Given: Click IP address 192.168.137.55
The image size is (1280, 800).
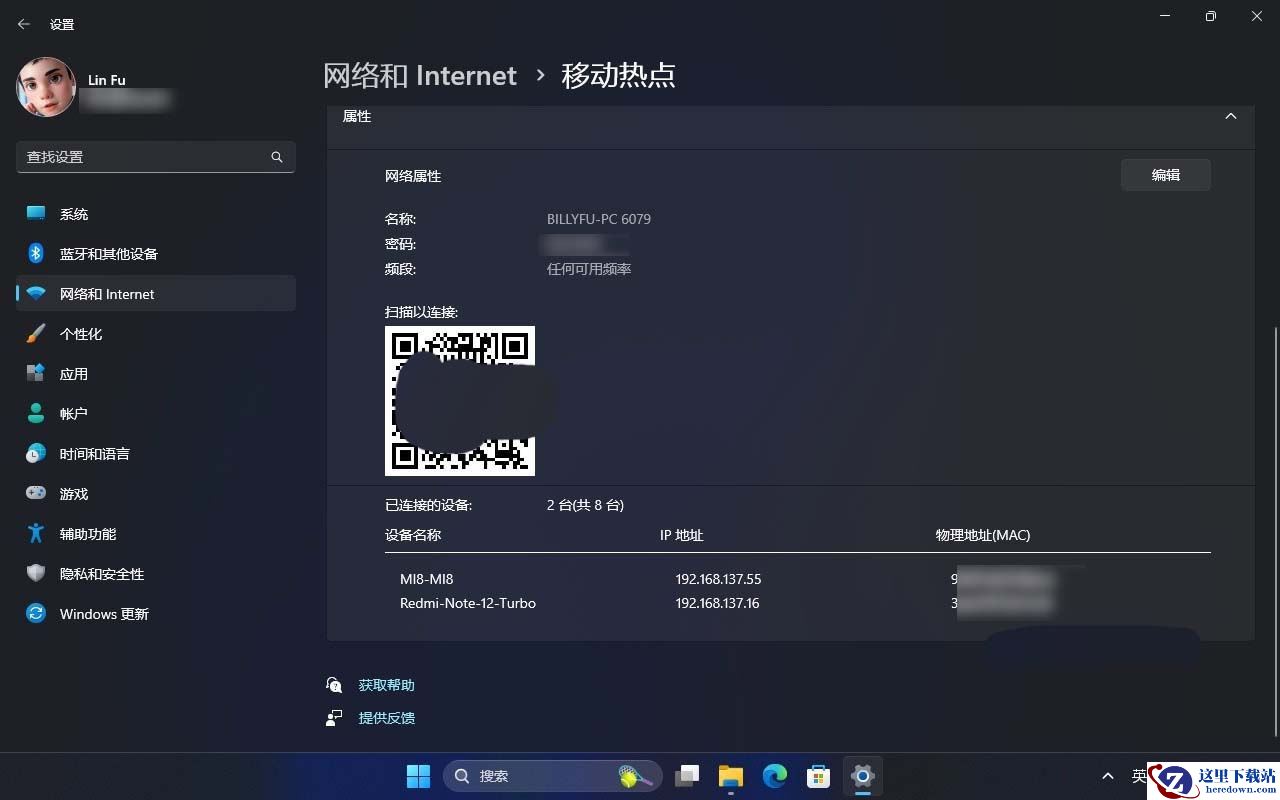Looking at the screenshot, I should point(718,579).
